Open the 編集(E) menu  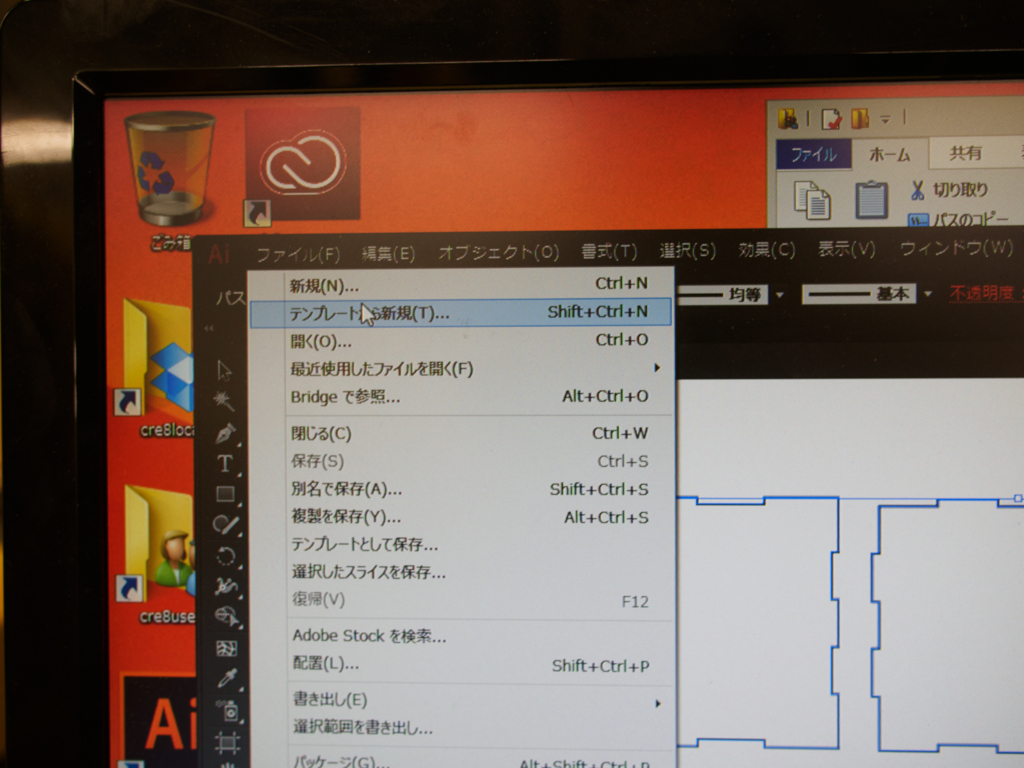point(388,253)
